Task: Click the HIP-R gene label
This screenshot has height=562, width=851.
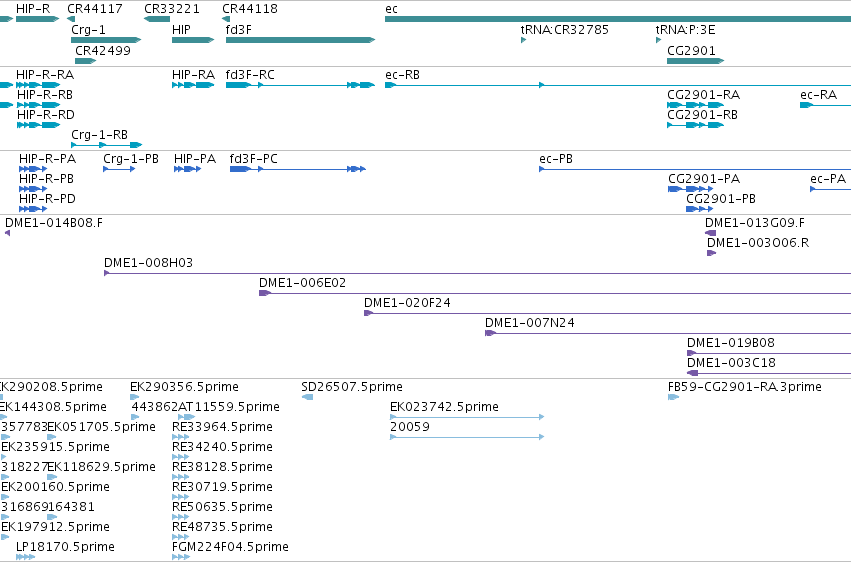Action: tap(33, 9)
